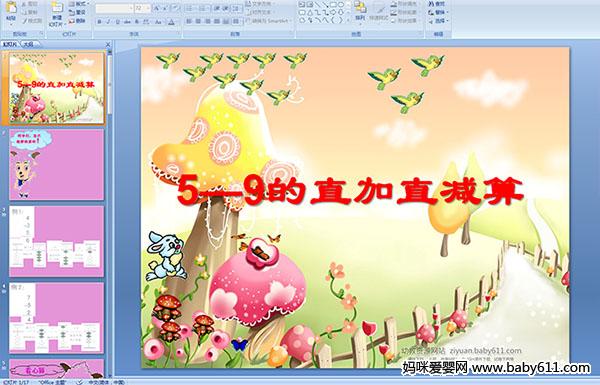The height and width of the screenshot is (385, 600).
Task: Select the straight line shape in gallery
Action: [317, 4]
